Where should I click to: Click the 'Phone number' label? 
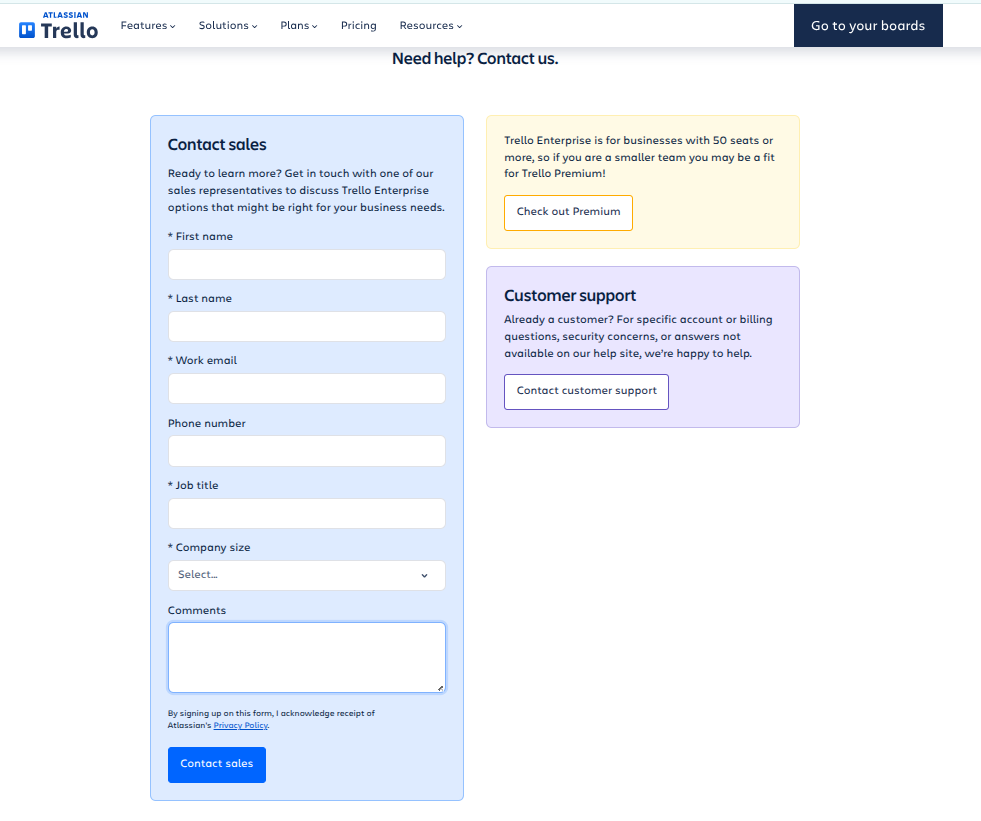206,424
